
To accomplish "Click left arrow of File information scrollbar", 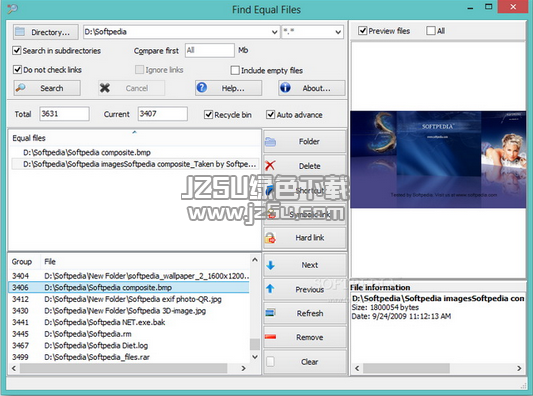I will point(357,368).
